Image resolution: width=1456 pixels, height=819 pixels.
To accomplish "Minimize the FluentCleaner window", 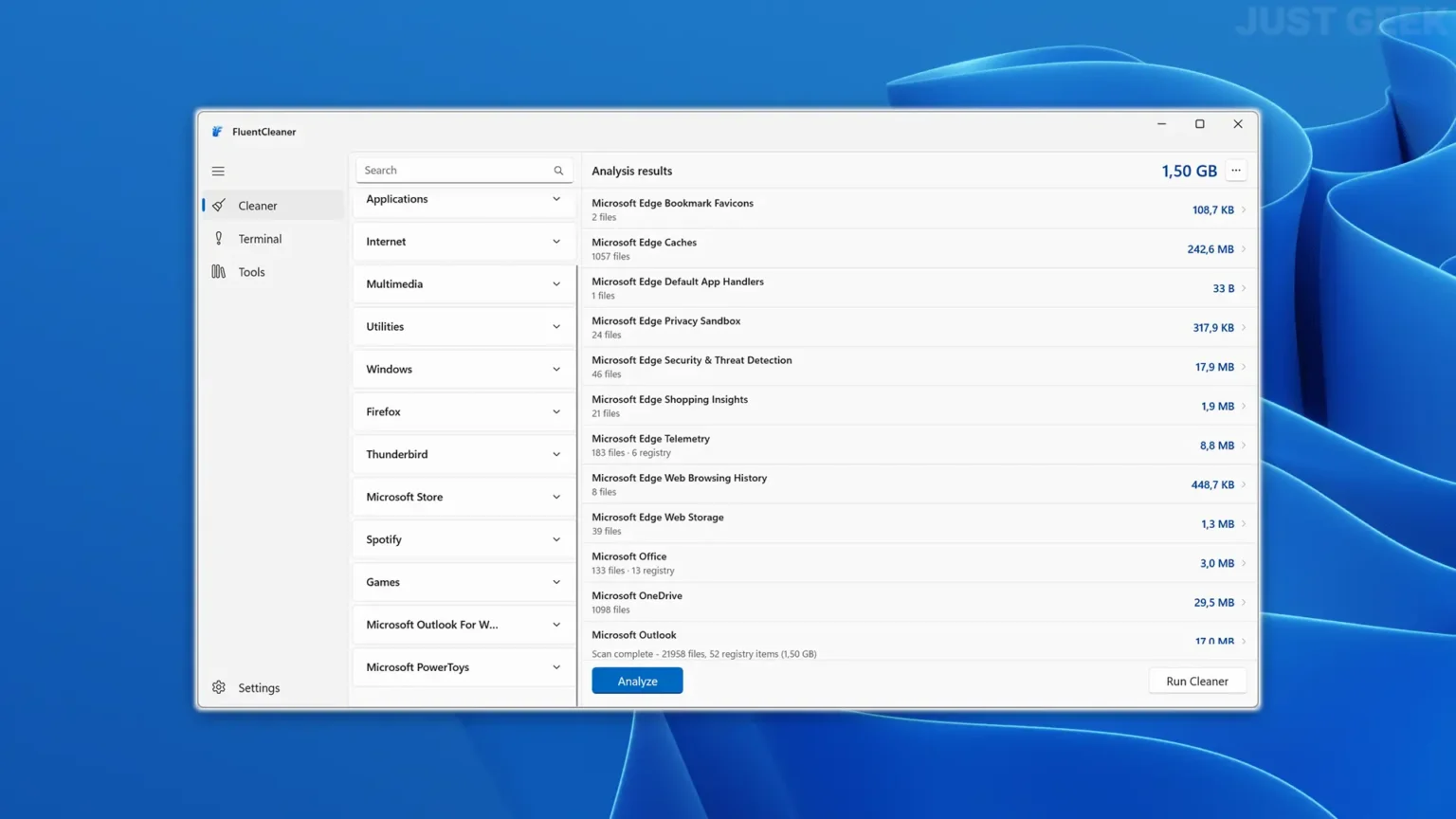I will (x=1161, y=124).
